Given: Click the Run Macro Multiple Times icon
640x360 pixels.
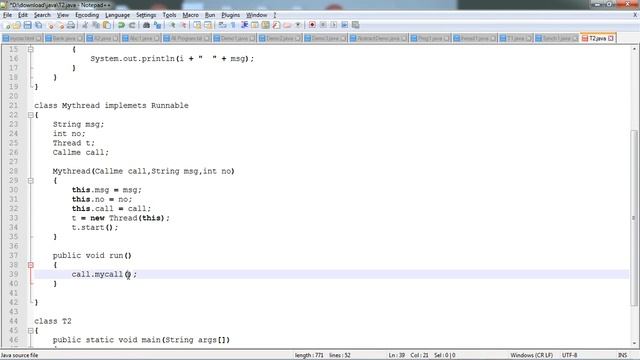Looking at the screenshot, I should coord(344,25).
